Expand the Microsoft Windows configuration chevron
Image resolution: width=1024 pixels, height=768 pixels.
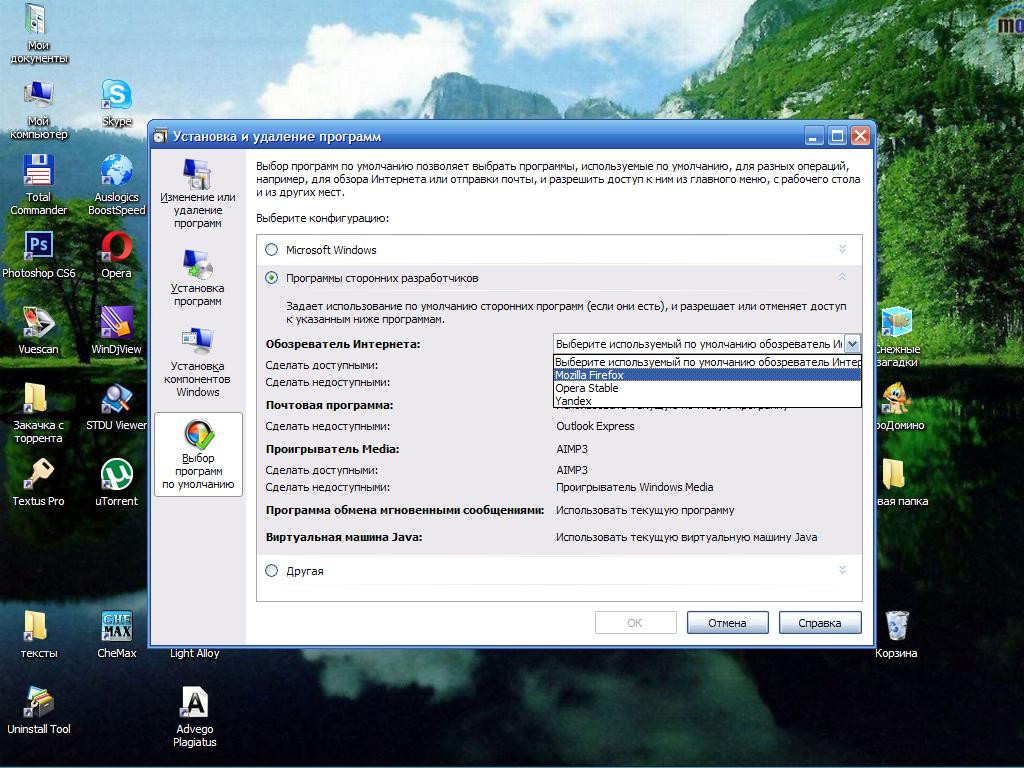[x=842, y=249]
